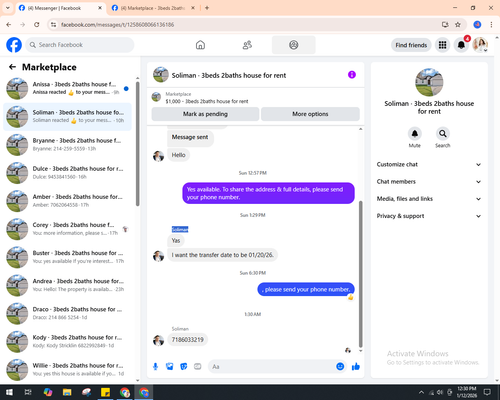Click Mark as pending button
Viewport: 500px width, 400px height.
[205, 114]
